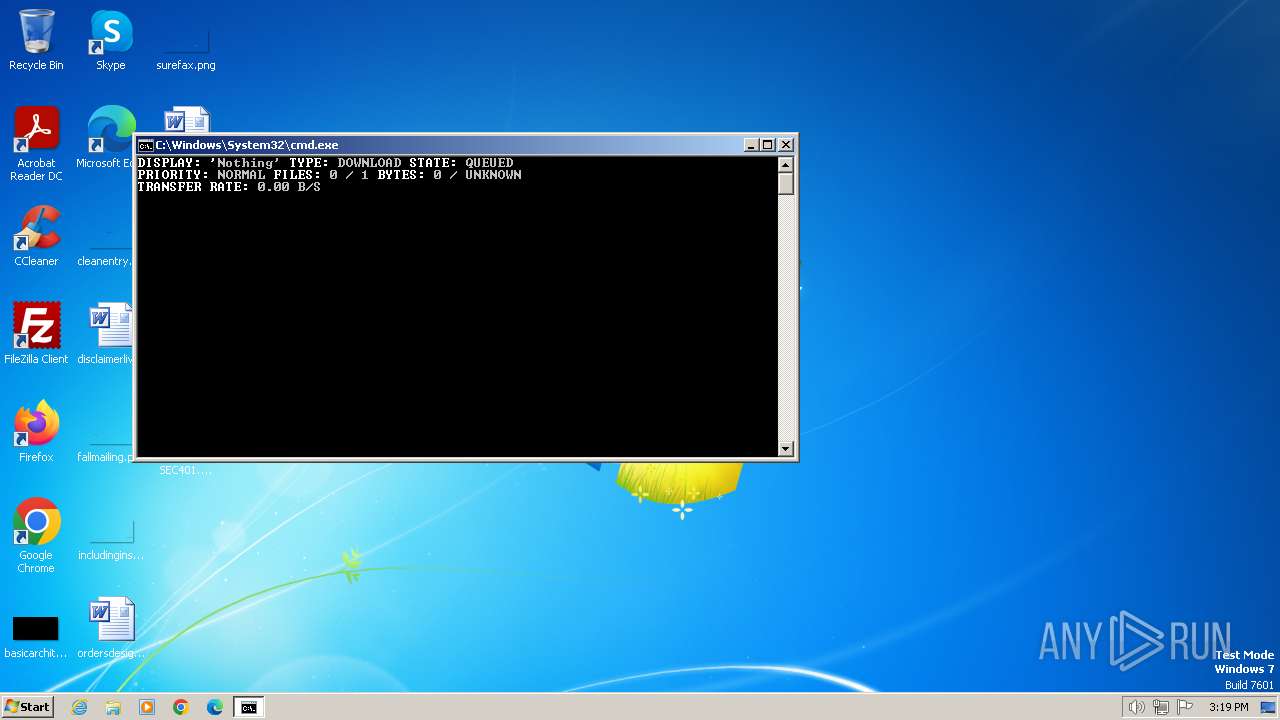Select the Word document behind the cmd window
Image resolution: width=1280 pixels, height=720 pixels.
187,119
